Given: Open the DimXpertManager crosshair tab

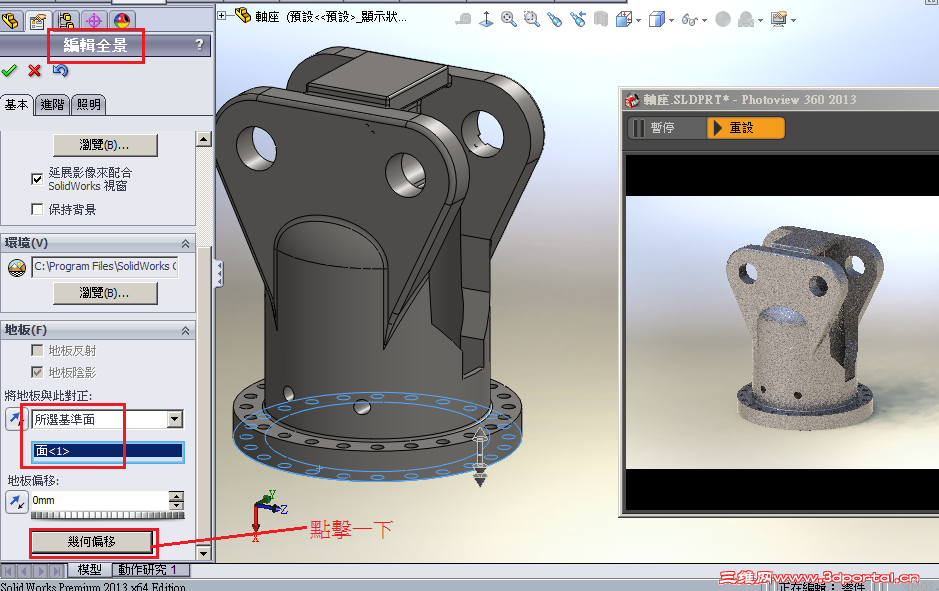Looking at the screenshot, I should pyautogui.click(x=94, y=21).
